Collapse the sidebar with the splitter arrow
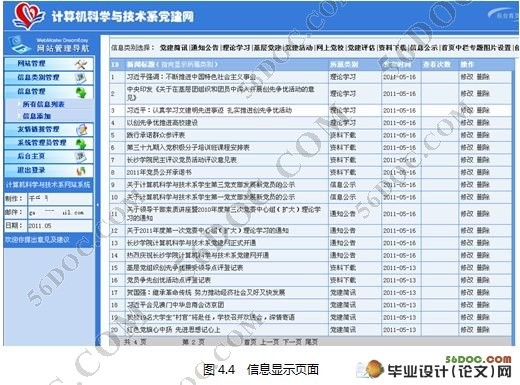The height and width of the screenshot is (385, 520). 97,205
